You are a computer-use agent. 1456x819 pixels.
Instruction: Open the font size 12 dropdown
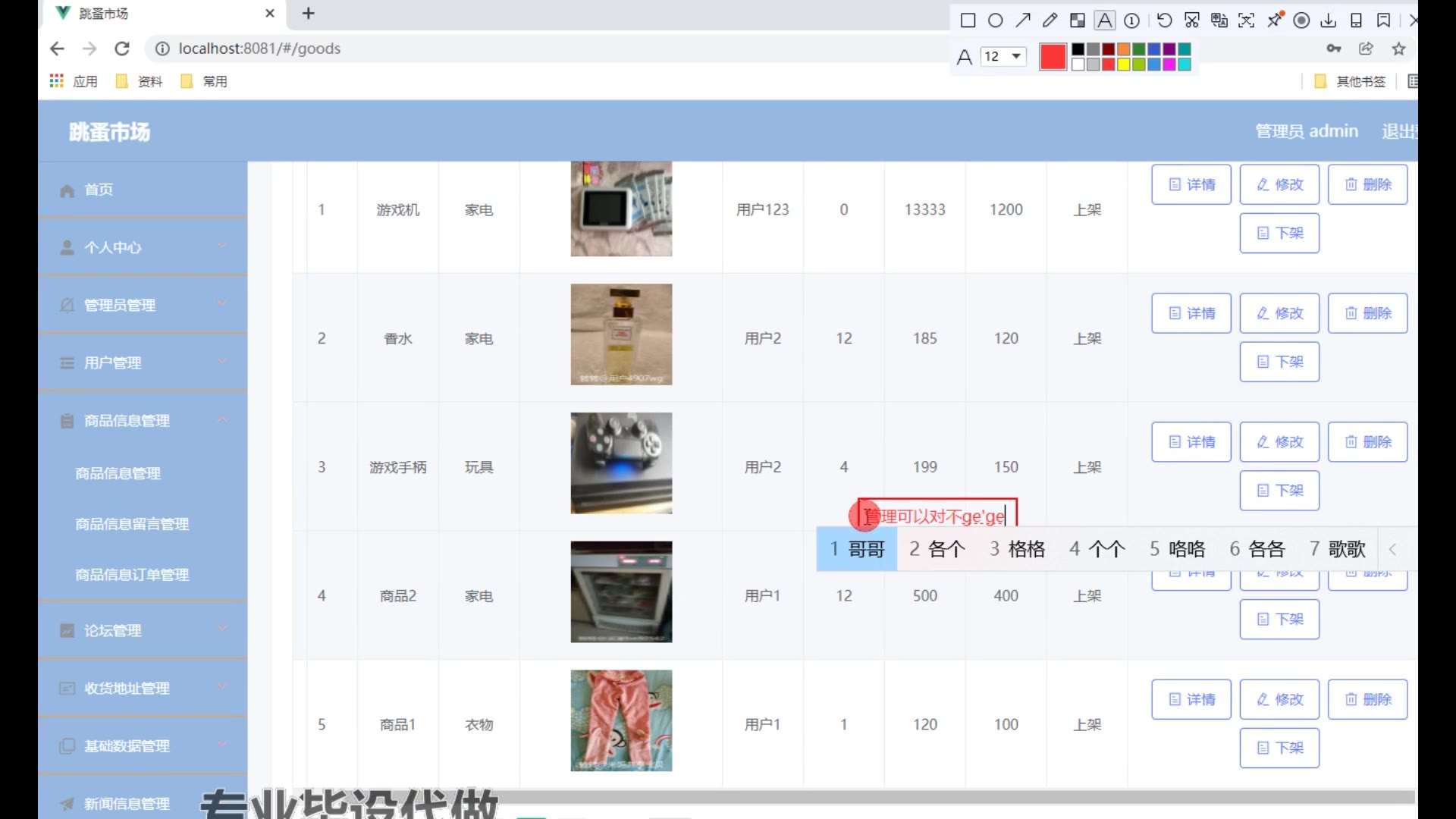pyautogui.click(x=1003, y=56)
